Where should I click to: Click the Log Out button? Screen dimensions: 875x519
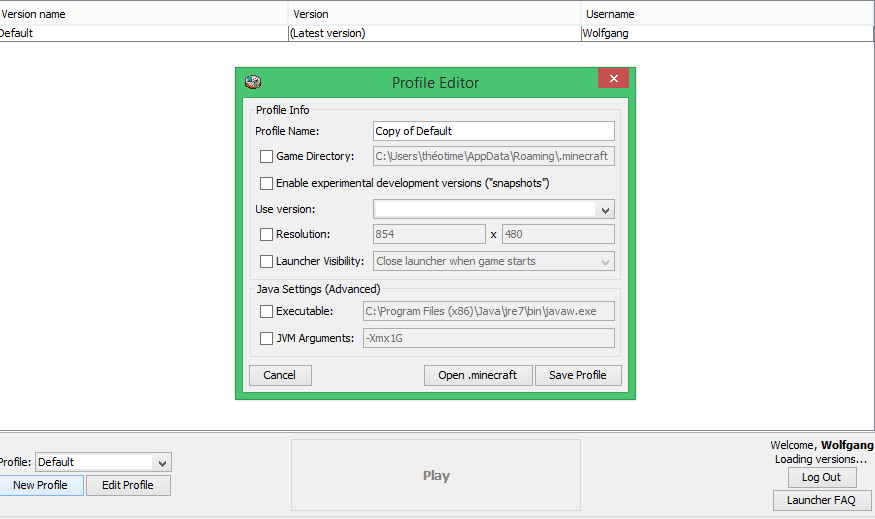click(x=821, y=478)
